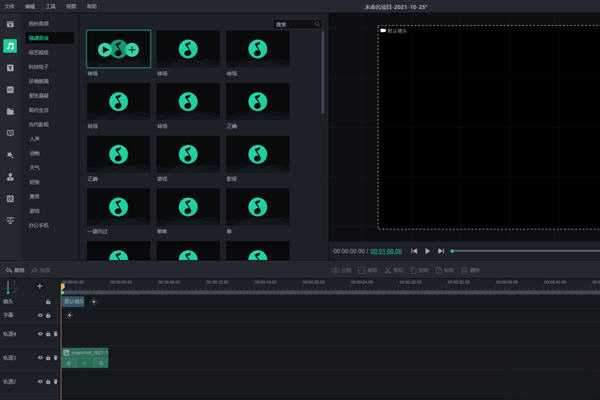
Task: Toggle the lock on the 镜头 track
Action: pos(48,301)
